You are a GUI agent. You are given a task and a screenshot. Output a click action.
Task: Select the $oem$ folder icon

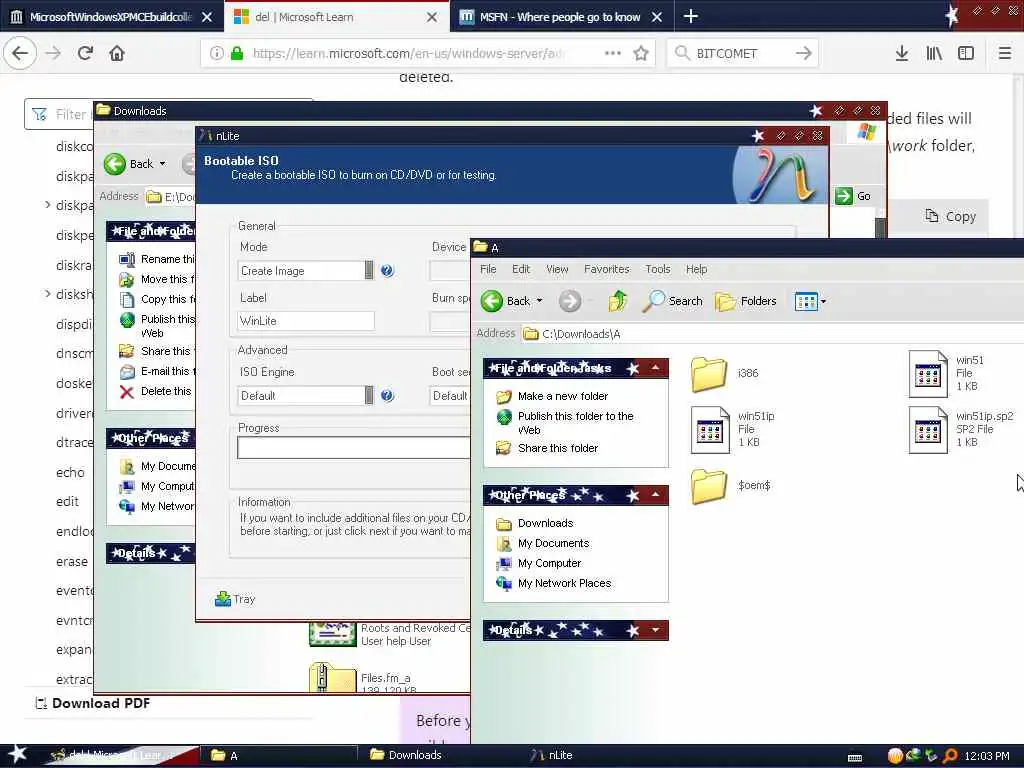coord(709,486)
